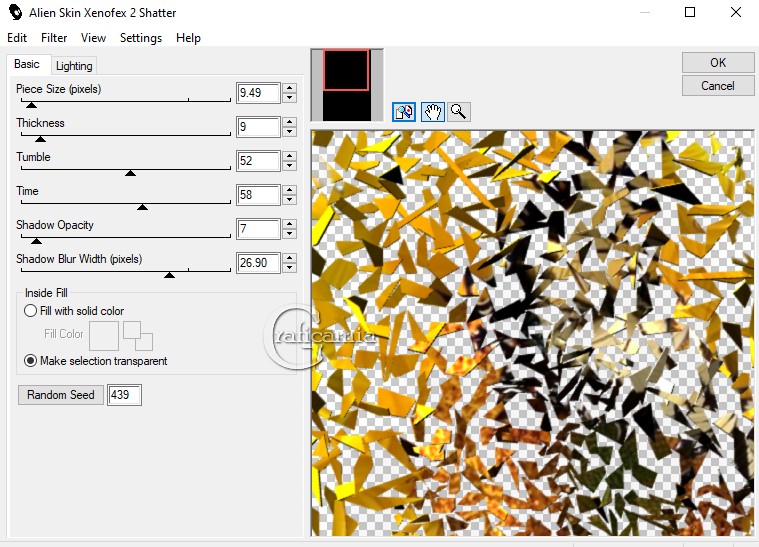This screenshot has width=759, height=547.
Task: Adjust the Thickness slider handle
Action: (x=41, y=139)
